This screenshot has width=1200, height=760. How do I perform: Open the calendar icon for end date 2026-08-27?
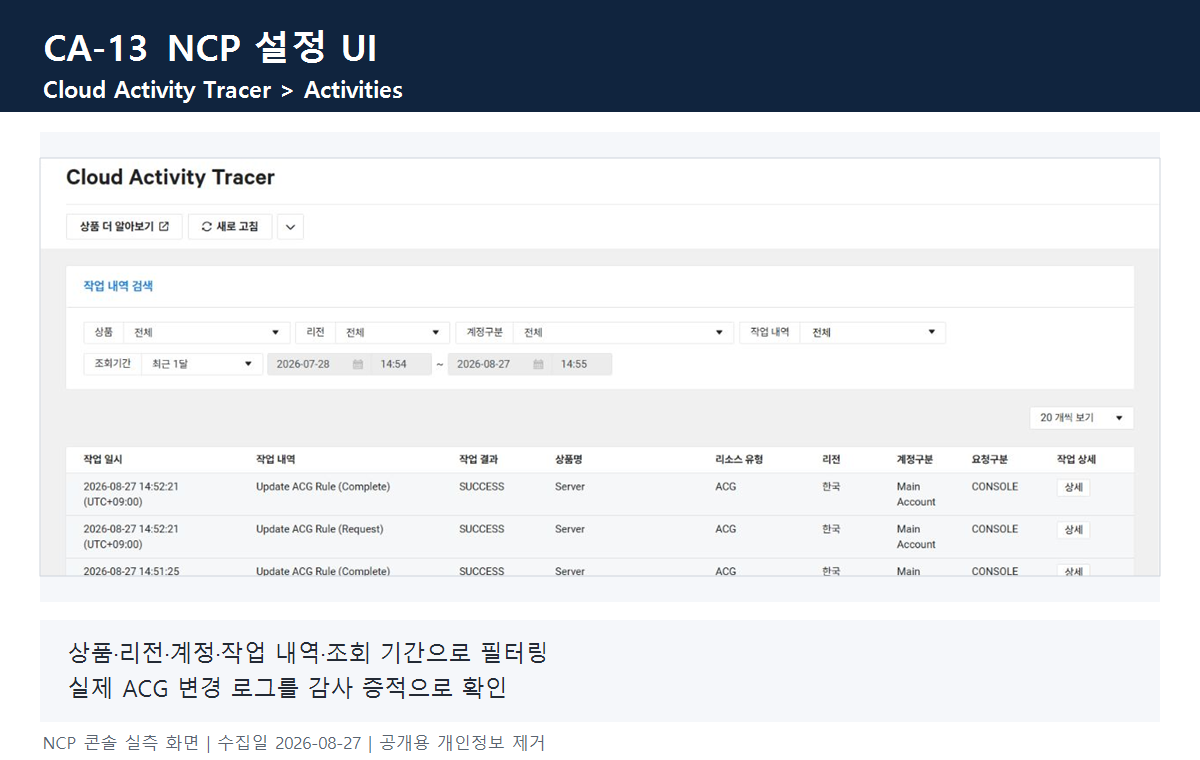(x=538, y=364)
